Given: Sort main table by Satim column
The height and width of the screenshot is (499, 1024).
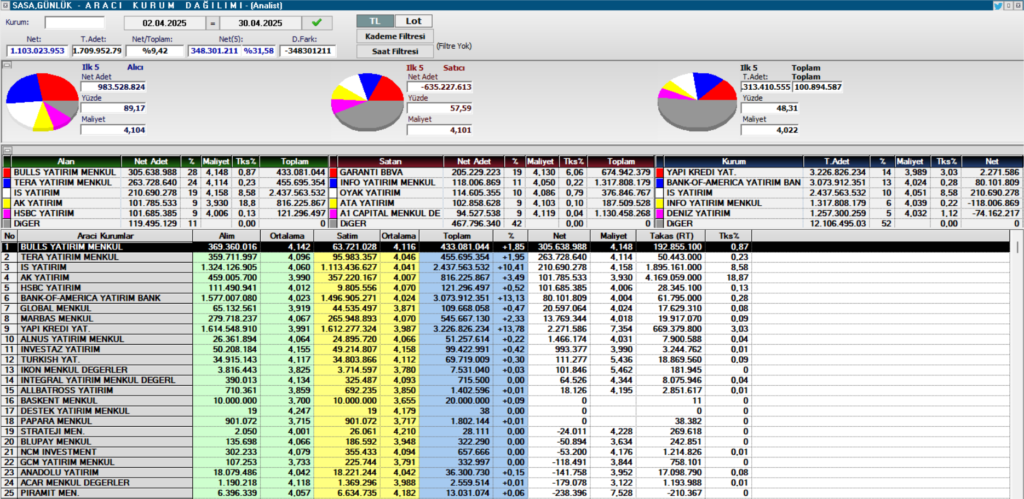Looking at the screenshot, I should point(346,236).
